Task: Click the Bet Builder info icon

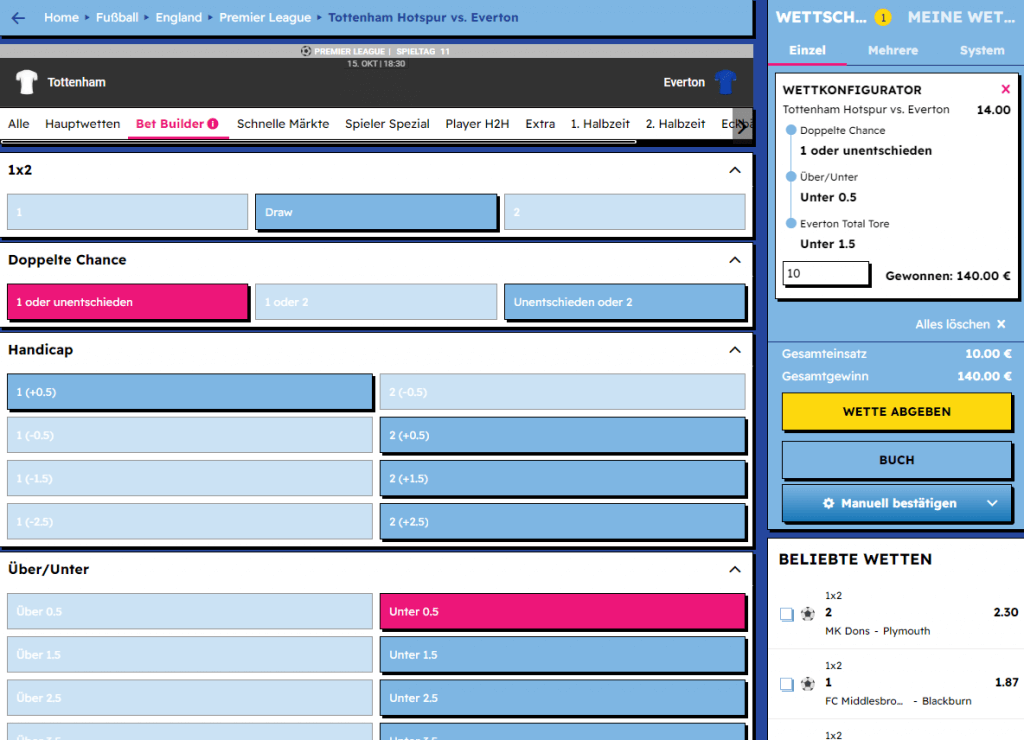Action: [213, 123]
